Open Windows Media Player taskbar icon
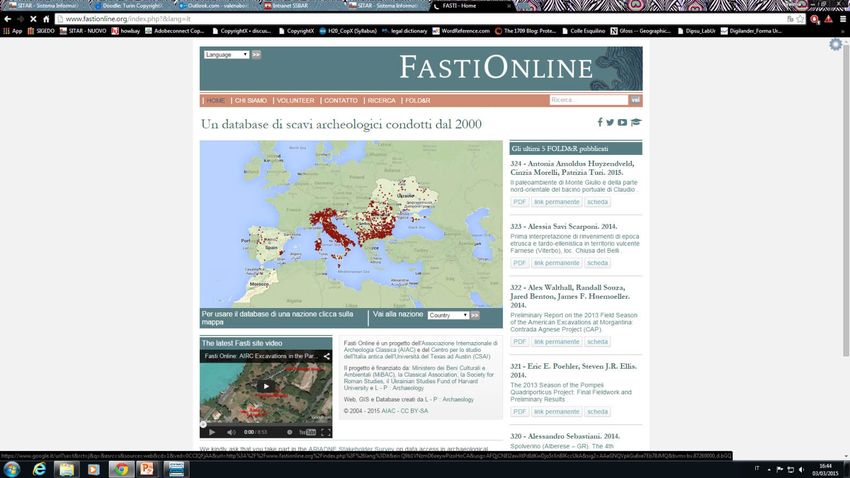The height and width of the screenshot is (478, 850). tap(93, 469)
